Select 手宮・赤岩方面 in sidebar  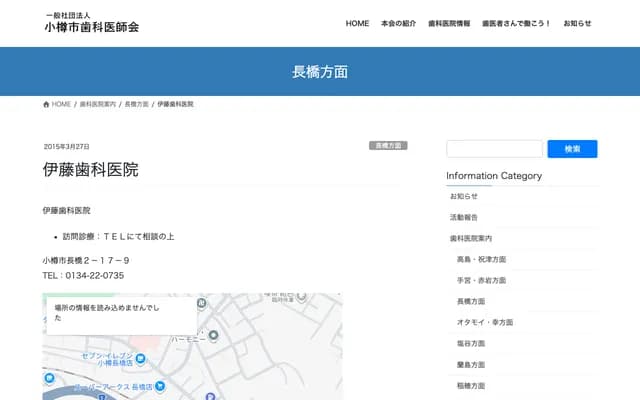481,280
